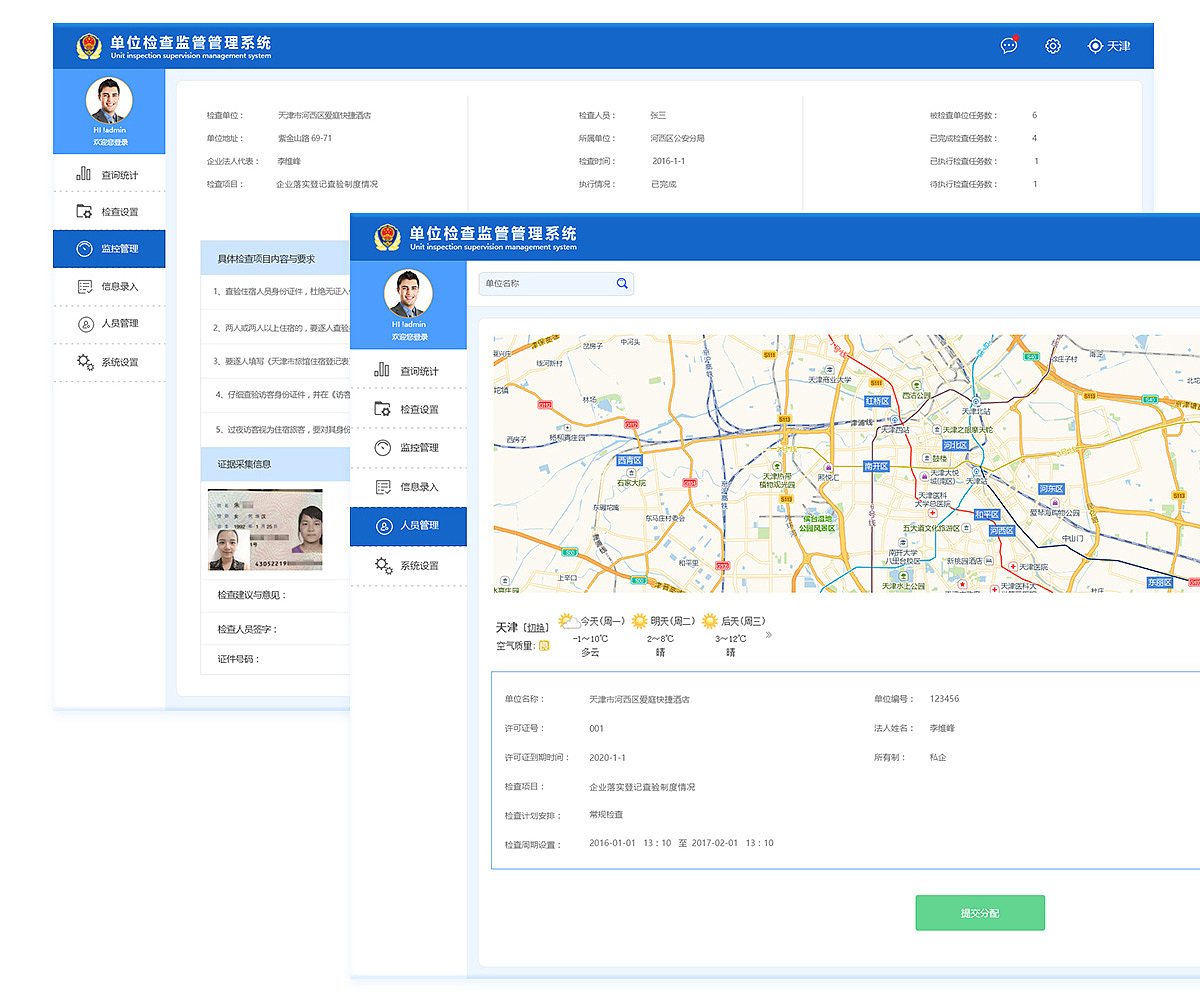Click the 查询统计 bar chart icon in the back window
This screenshot has height=1007, width=1200.
(84, 174)
